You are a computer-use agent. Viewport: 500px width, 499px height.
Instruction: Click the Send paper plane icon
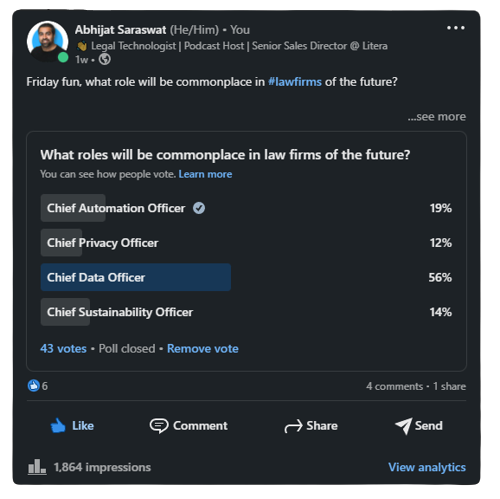404,426
